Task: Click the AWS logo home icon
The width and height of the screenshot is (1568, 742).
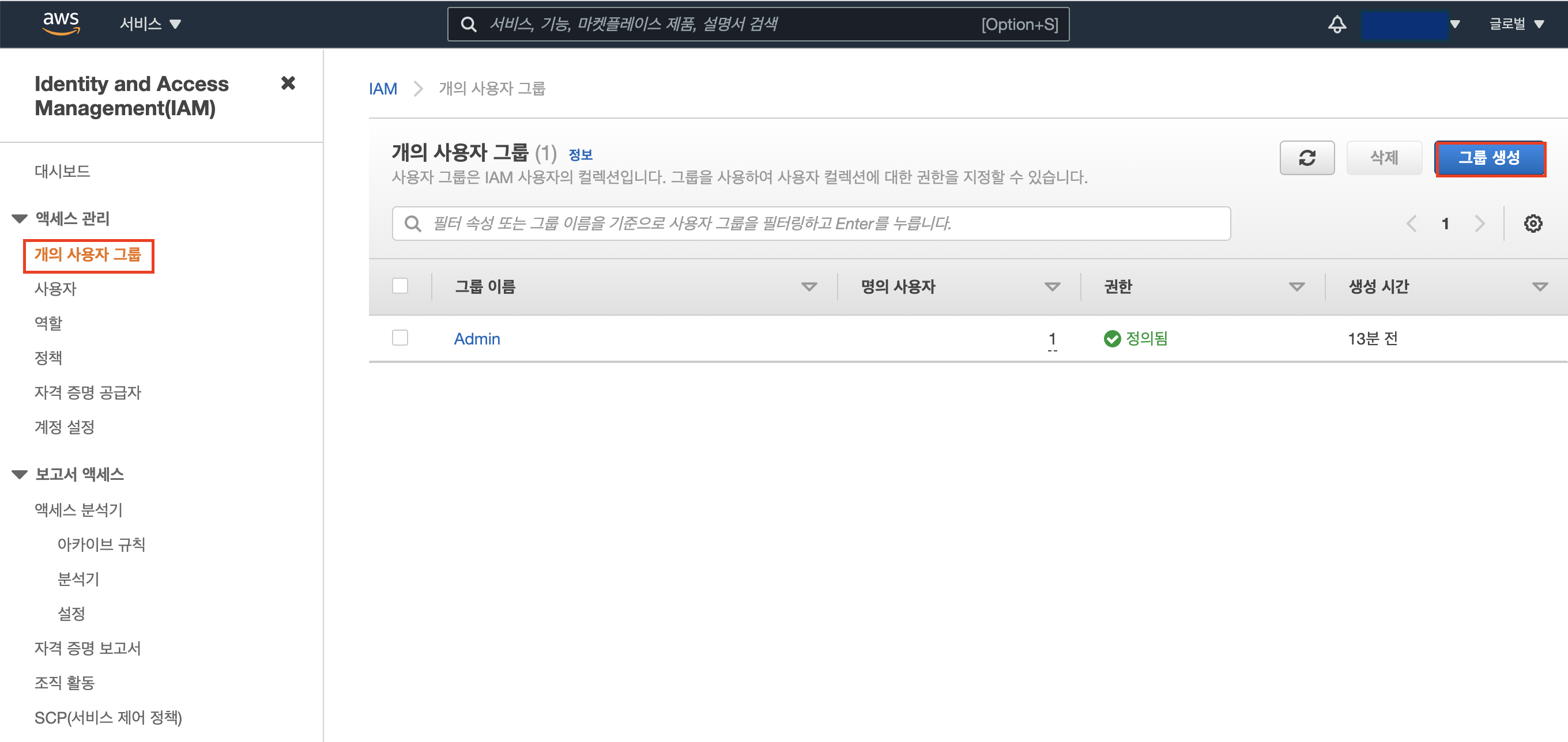Action: (x=61, y=24)
